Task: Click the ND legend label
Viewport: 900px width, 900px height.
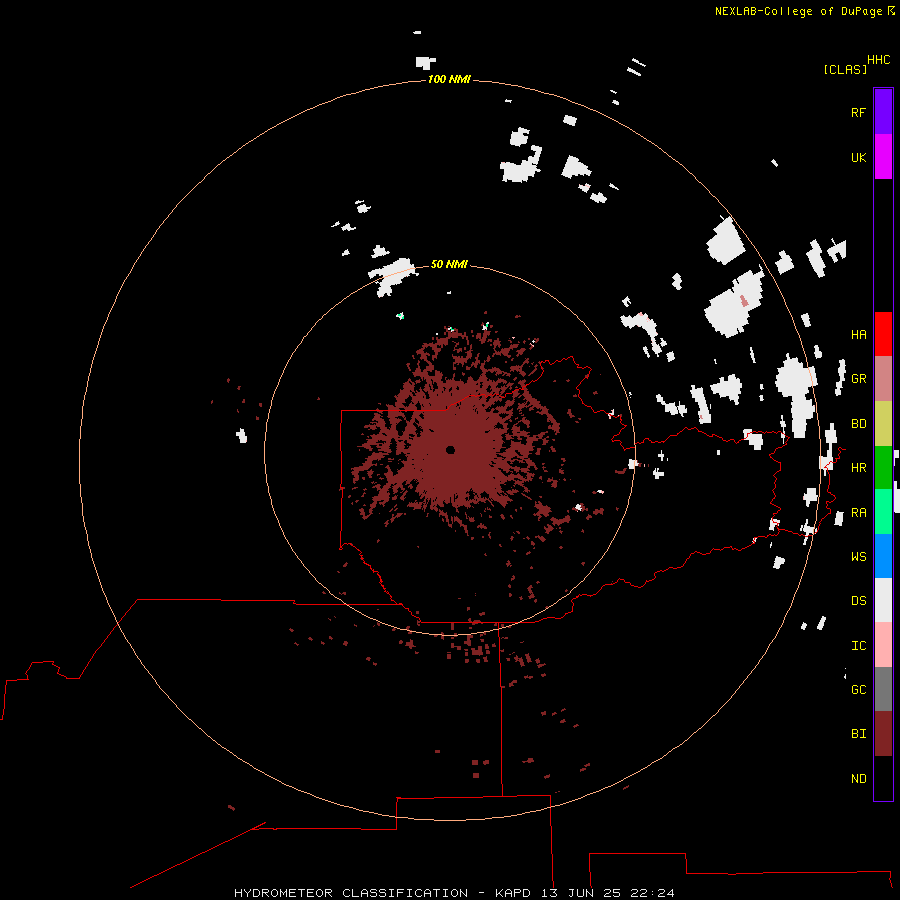Action: click(858, 778)
